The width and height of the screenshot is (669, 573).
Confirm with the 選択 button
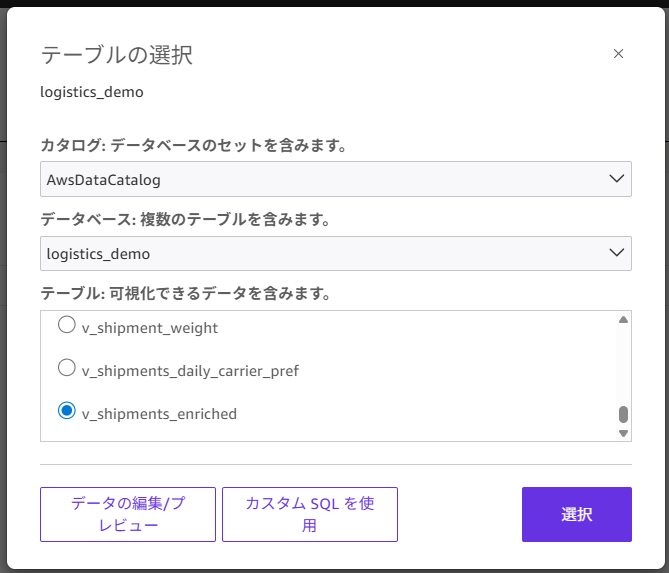pos(577,515)
